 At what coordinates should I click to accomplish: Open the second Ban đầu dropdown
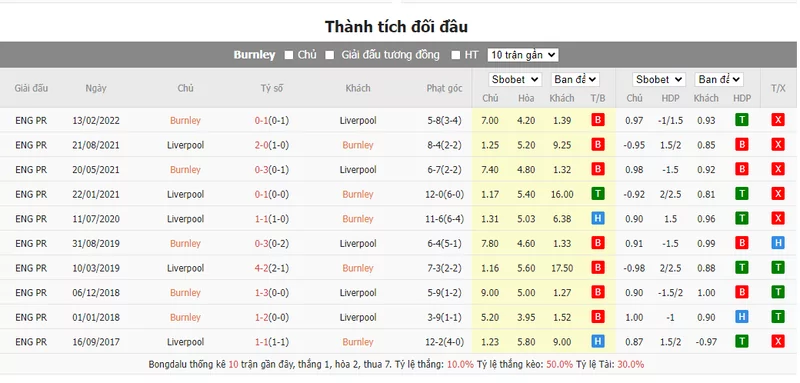(x=719, y=80)
